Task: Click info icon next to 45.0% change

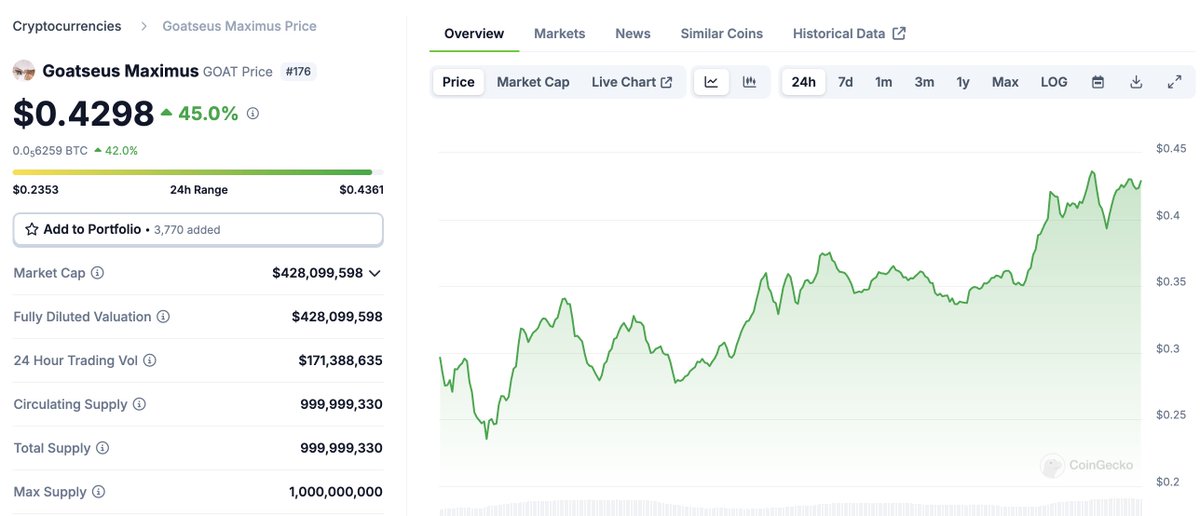Action: point(252,114)
